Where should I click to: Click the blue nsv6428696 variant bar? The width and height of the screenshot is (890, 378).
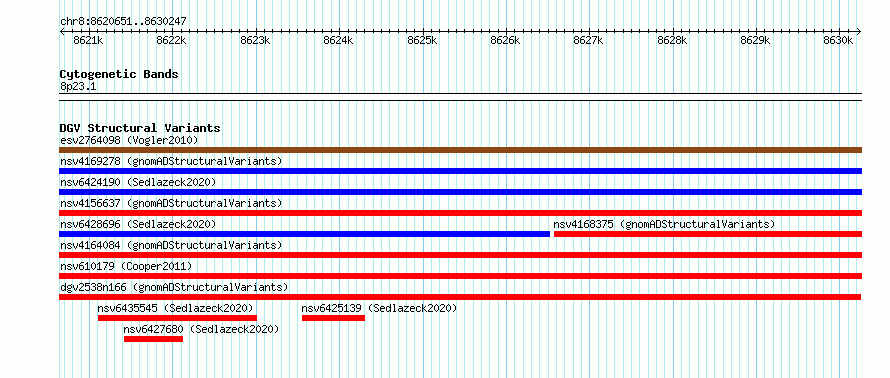point(305,234)
